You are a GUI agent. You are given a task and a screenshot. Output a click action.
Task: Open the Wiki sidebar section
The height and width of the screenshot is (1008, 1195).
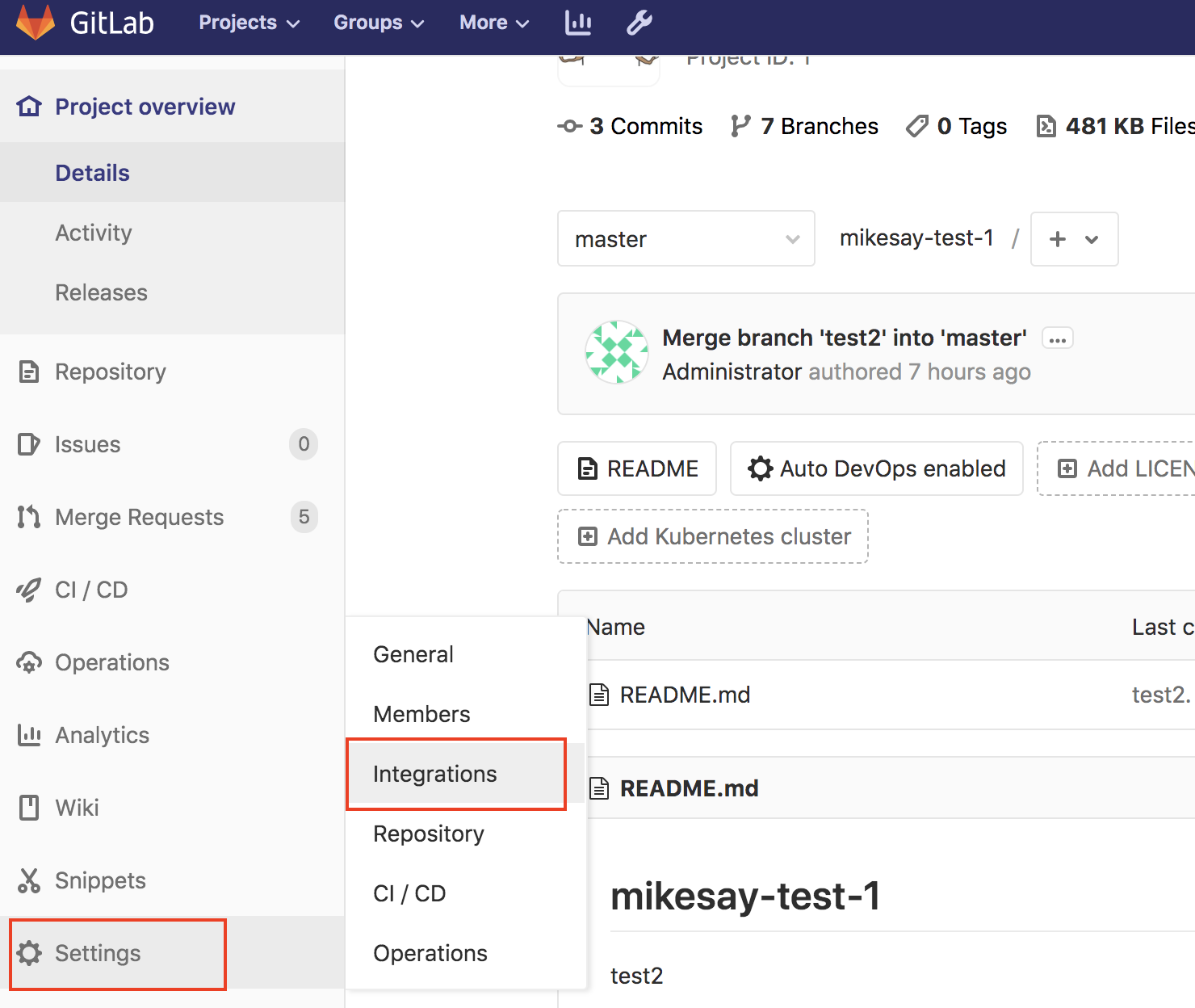77,808
